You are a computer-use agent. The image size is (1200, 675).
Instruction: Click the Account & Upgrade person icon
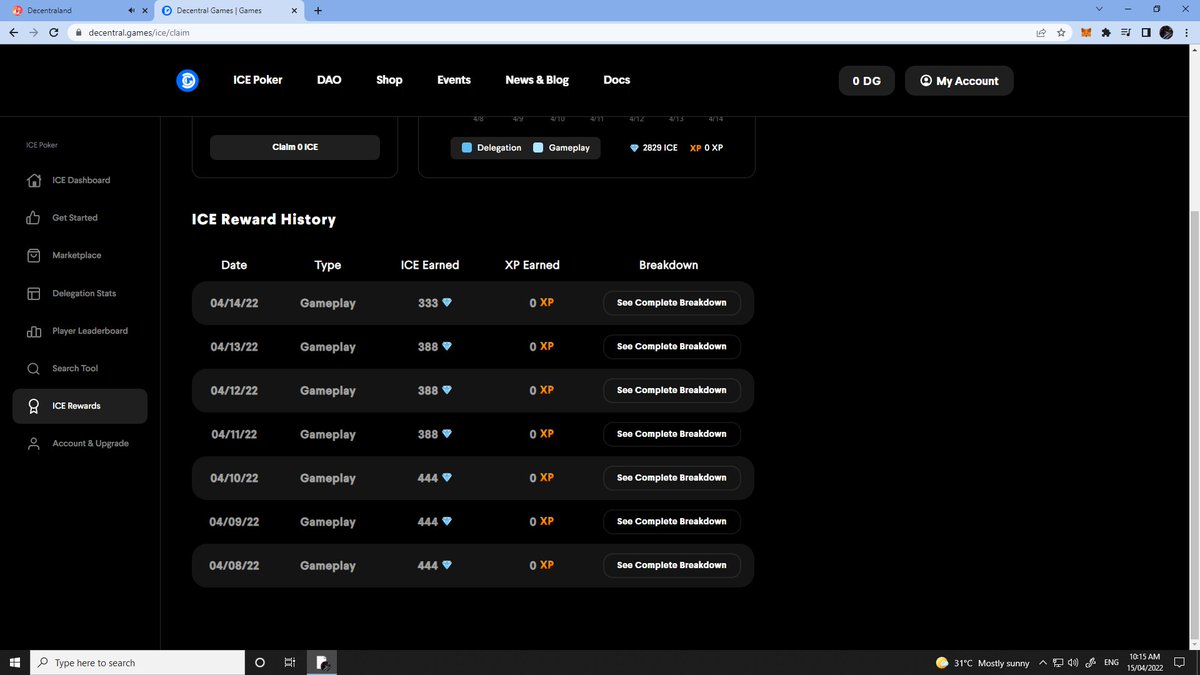(33, 443)
